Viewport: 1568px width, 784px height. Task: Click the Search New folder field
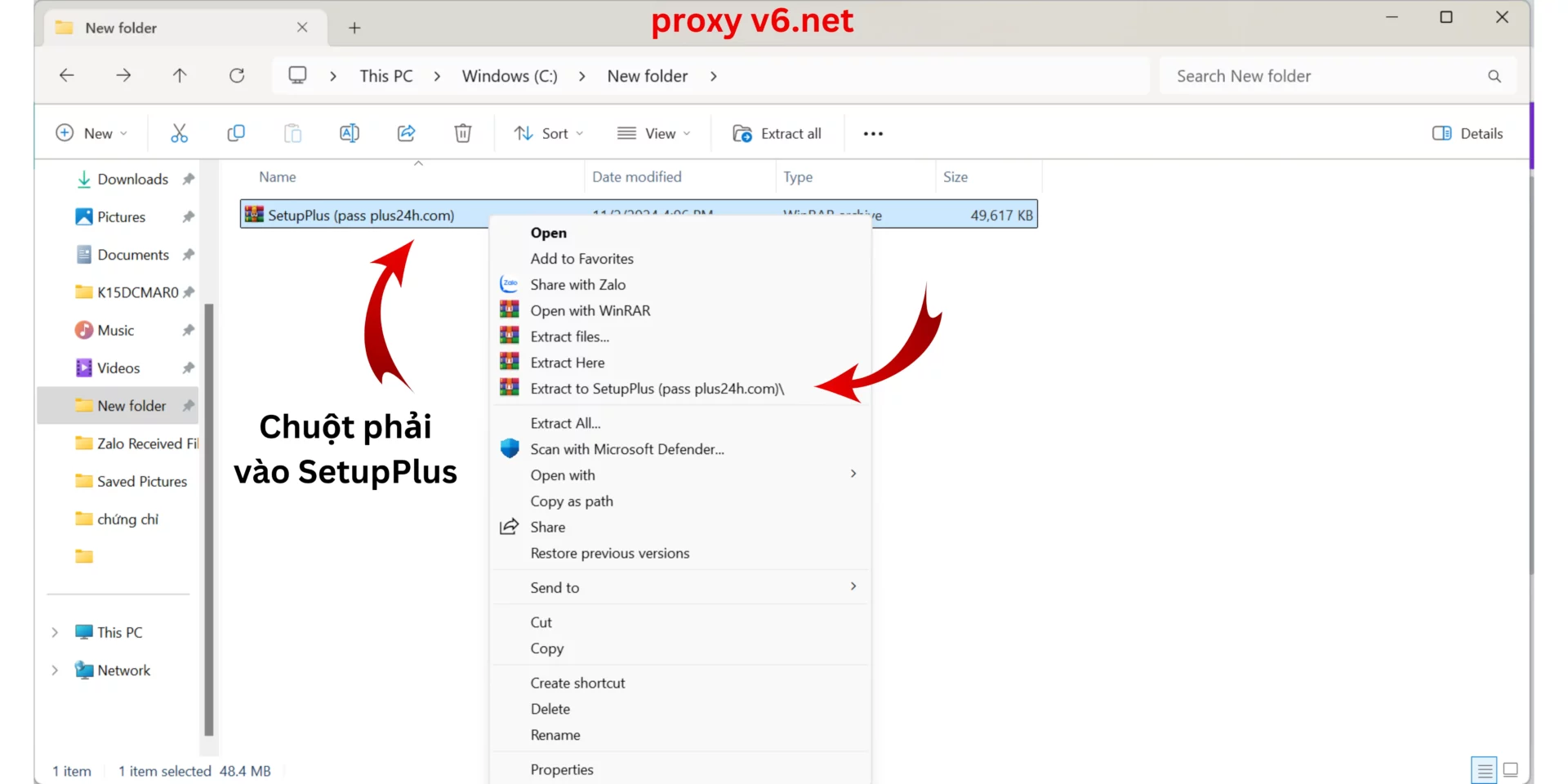(x=1338, y=76)
